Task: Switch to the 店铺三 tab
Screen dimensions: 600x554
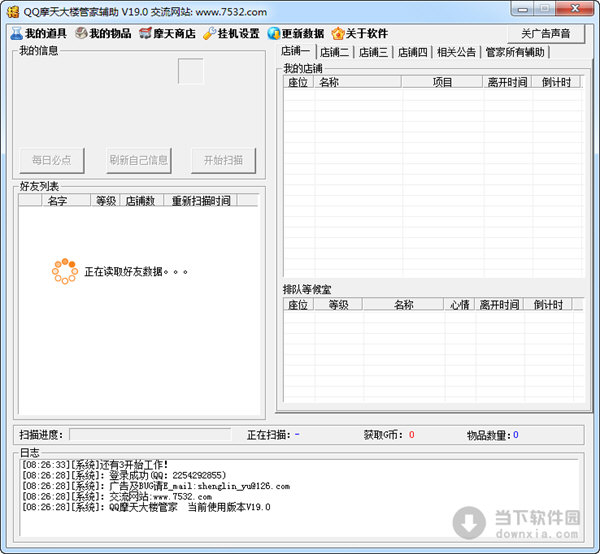Action: tap(373, 52)
